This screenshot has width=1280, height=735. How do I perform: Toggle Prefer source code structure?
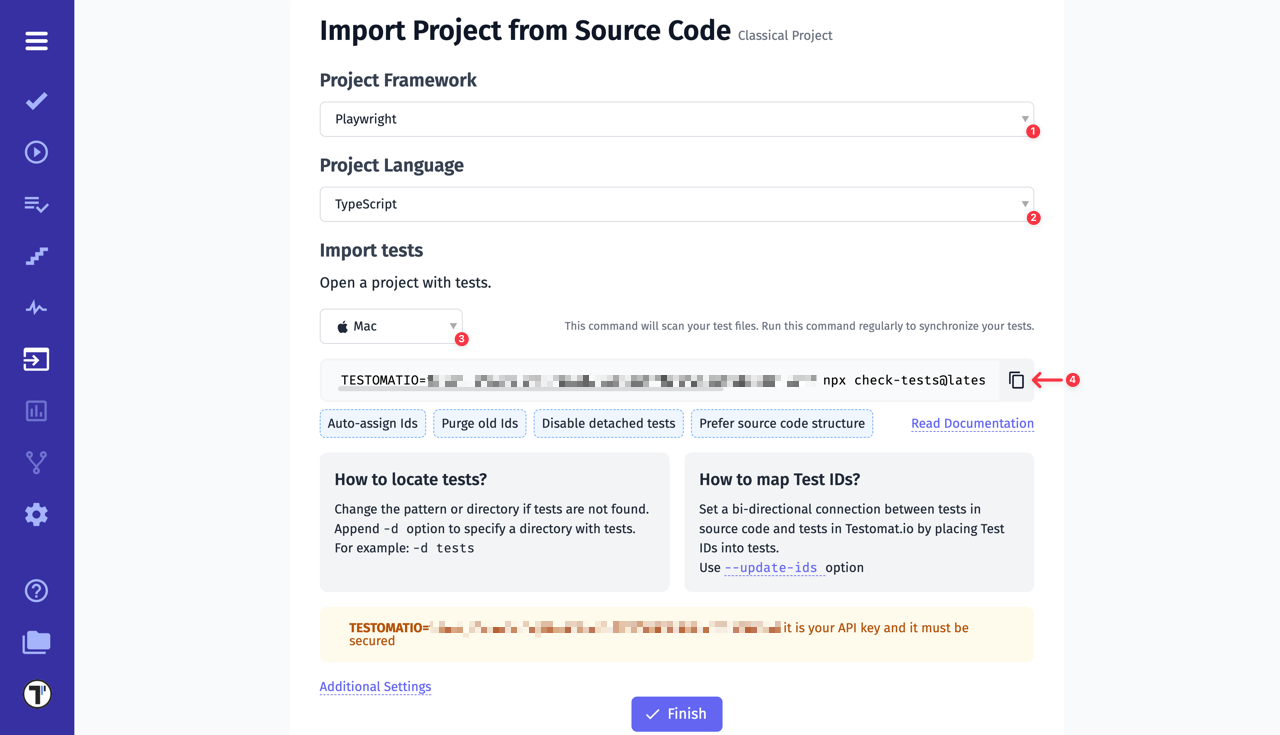click(782, 423)
